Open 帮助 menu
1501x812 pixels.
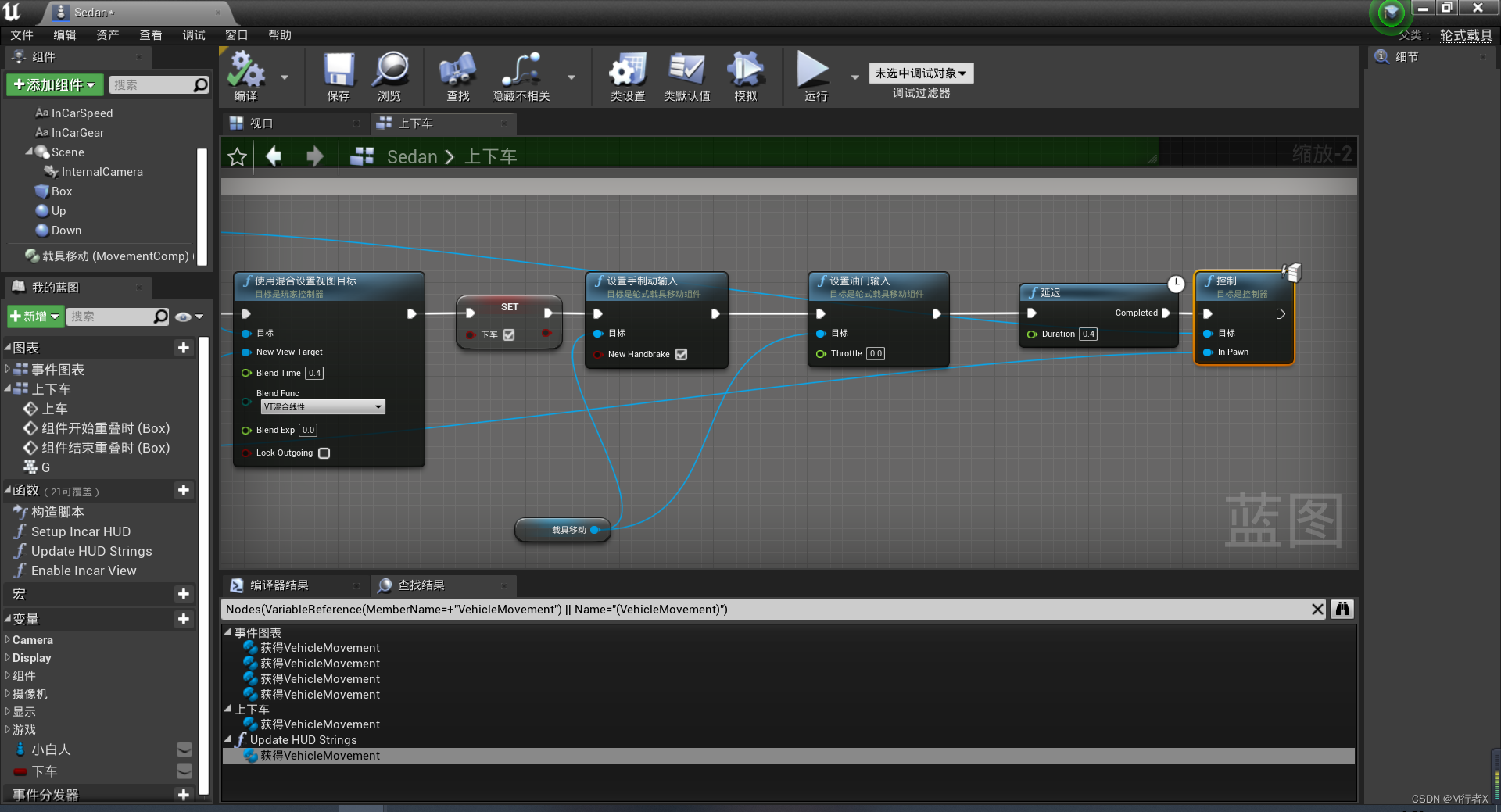tap(280, 35)
